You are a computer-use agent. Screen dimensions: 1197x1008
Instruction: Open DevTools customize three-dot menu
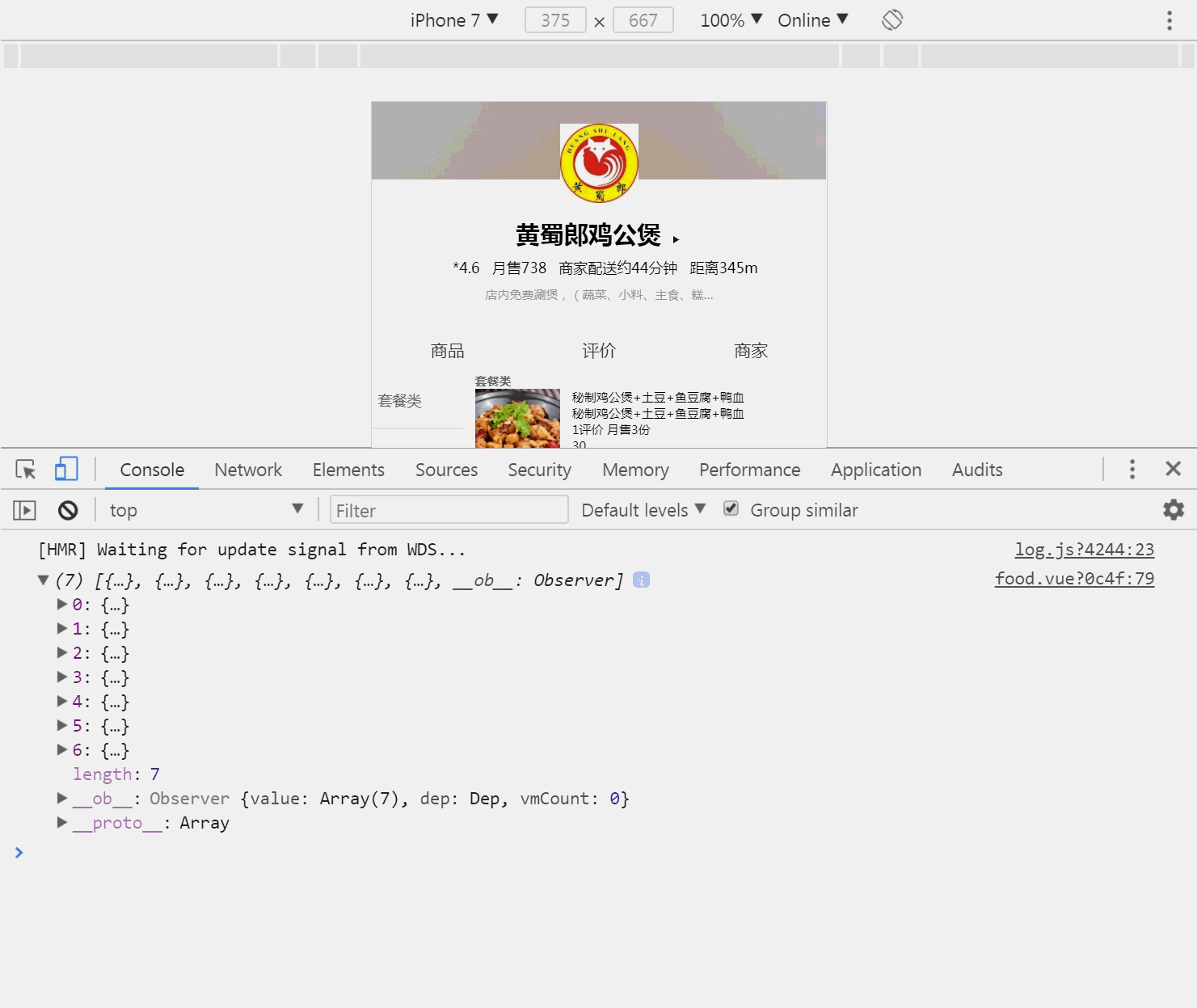click(x=1132, y=469)
